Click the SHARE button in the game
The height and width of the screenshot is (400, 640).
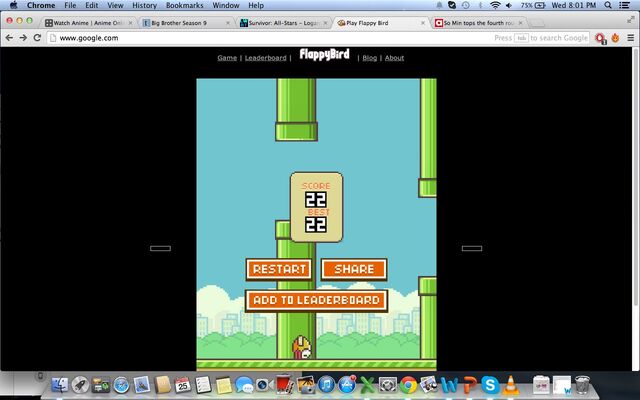(x=354, y=269)
